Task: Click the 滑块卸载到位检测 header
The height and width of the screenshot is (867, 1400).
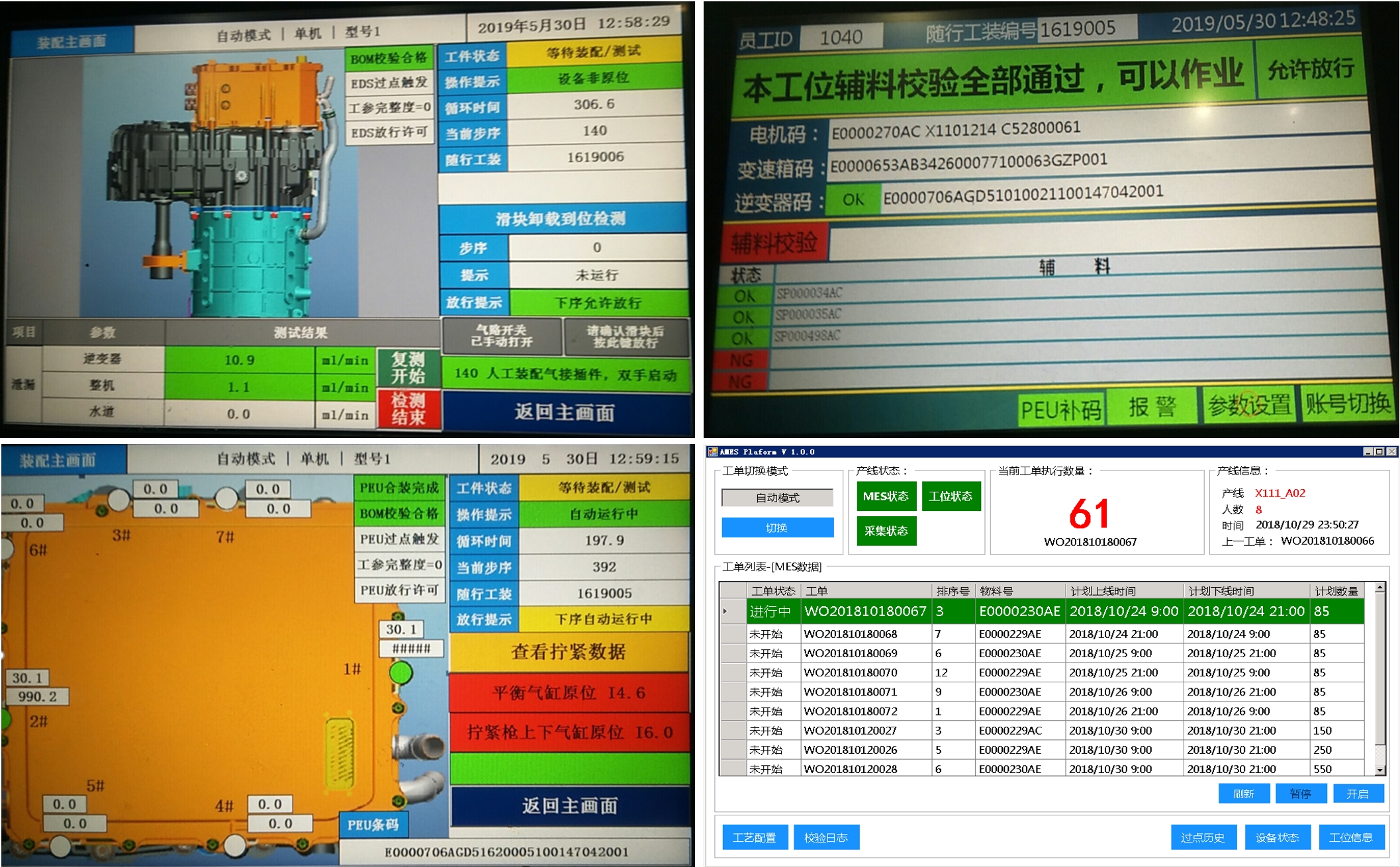Action: 561,218
